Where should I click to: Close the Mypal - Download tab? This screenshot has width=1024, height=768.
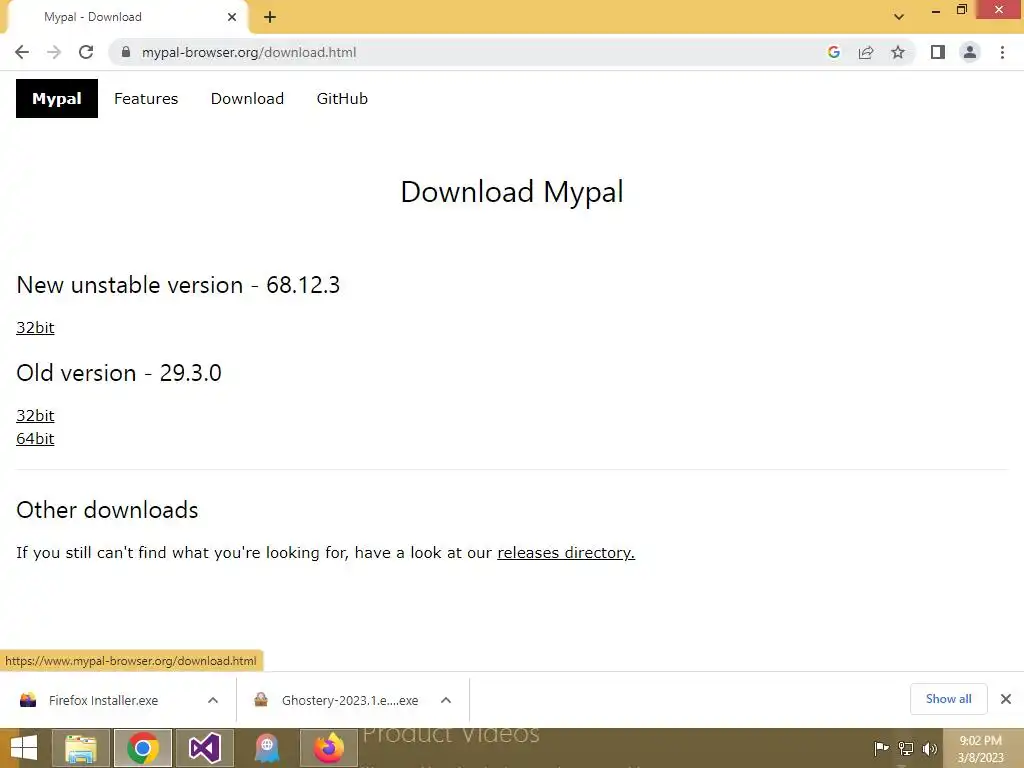click(x=232, y=17)
